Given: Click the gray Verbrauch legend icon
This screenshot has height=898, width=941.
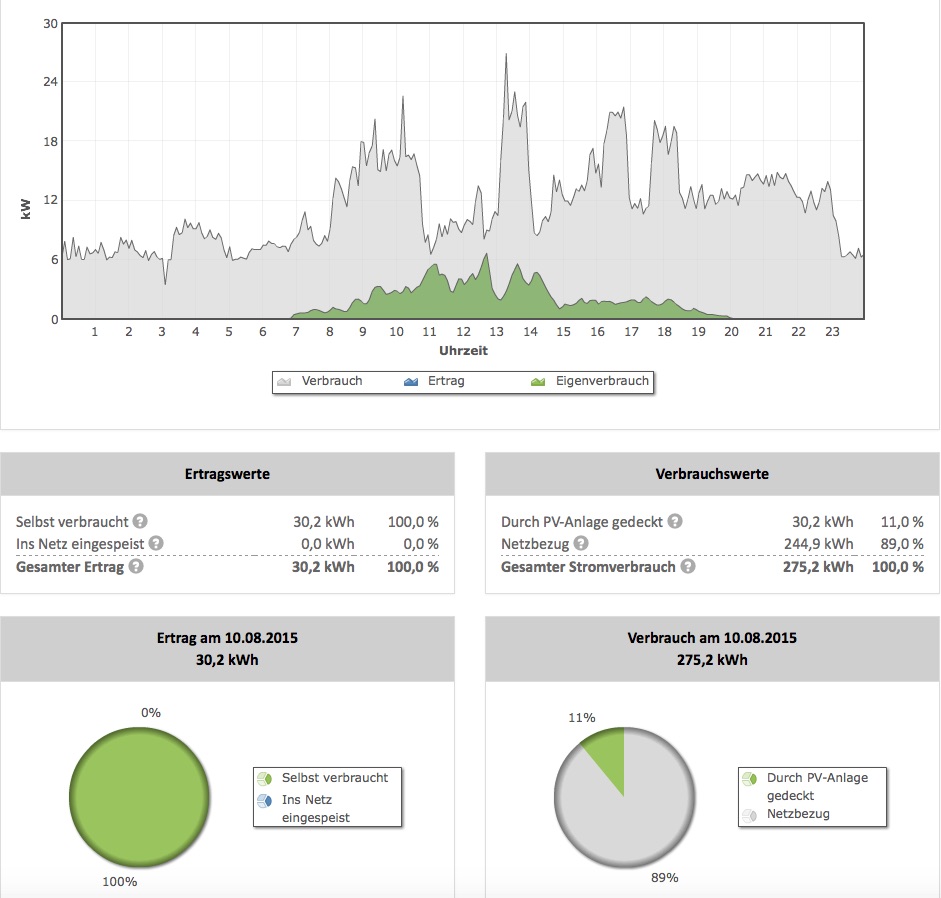Looking at the screenshot, I should click(x=285, y=381).
